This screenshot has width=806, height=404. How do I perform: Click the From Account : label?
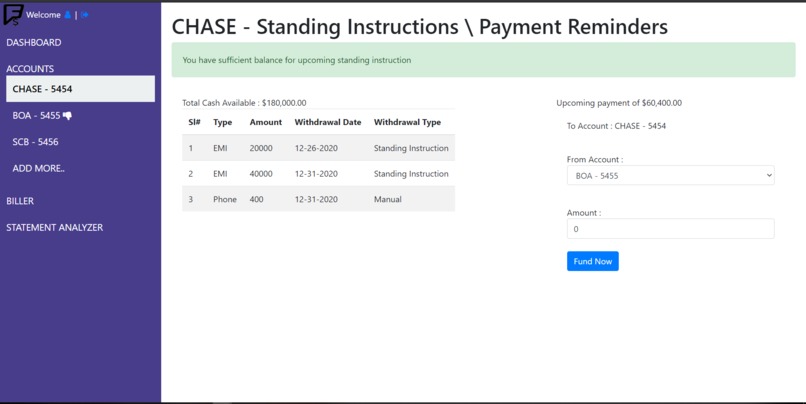pos(595,159)
